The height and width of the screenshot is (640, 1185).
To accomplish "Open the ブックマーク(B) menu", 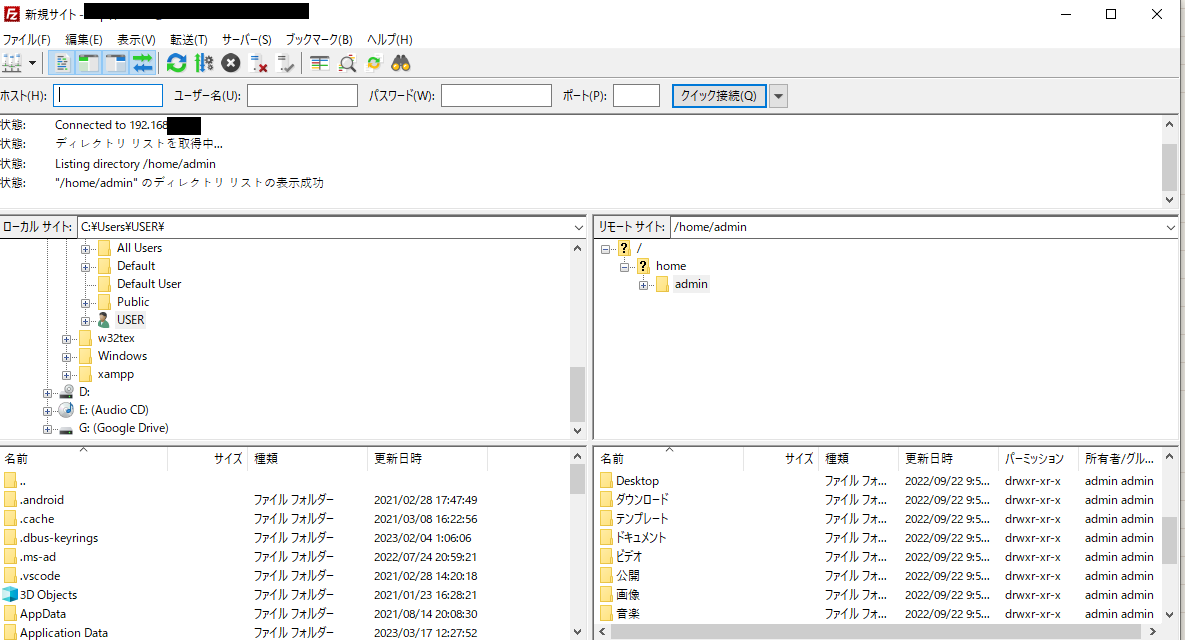I will tap(319, 39).
